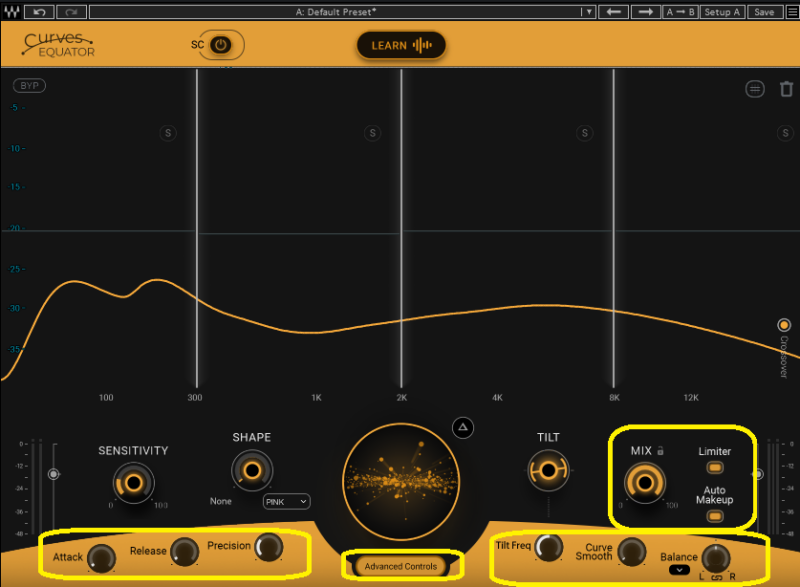
Task: Click the A to B copy button
Action: (x=681, y=12)
